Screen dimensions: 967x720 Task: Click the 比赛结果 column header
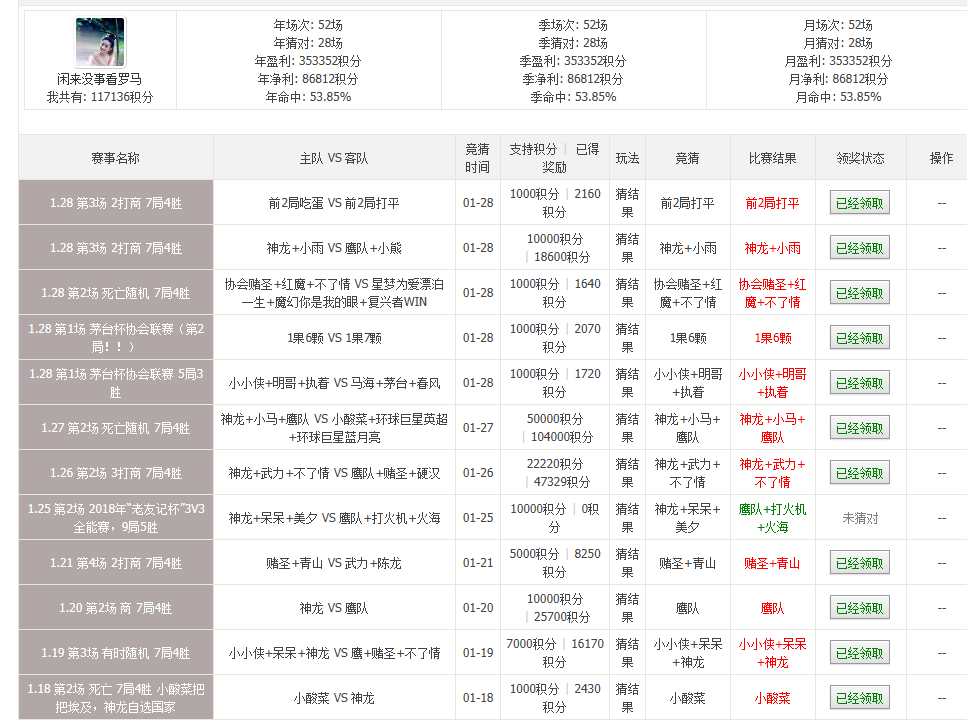coord(771,158)
